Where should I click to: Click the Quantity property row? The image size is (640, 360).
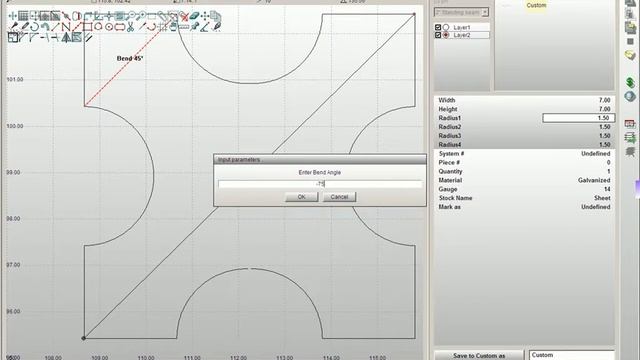[x=524, y=171]
